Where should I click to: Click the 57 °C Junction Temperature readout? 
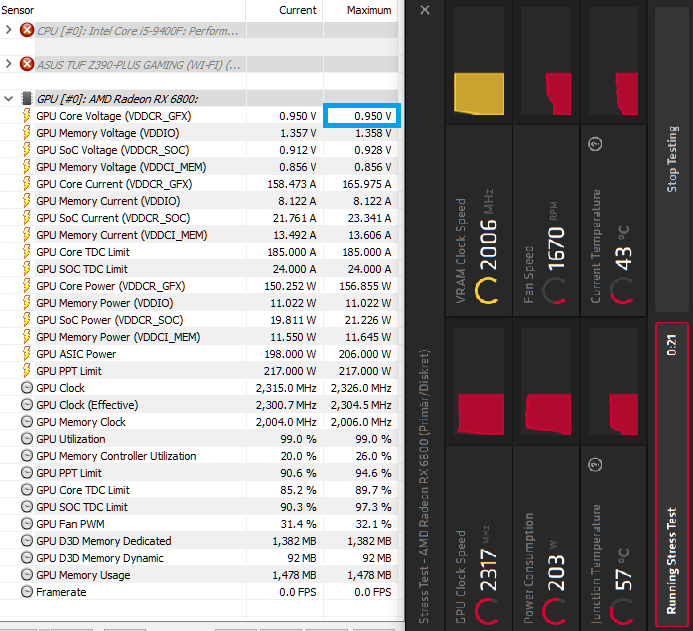click(623, 570)
